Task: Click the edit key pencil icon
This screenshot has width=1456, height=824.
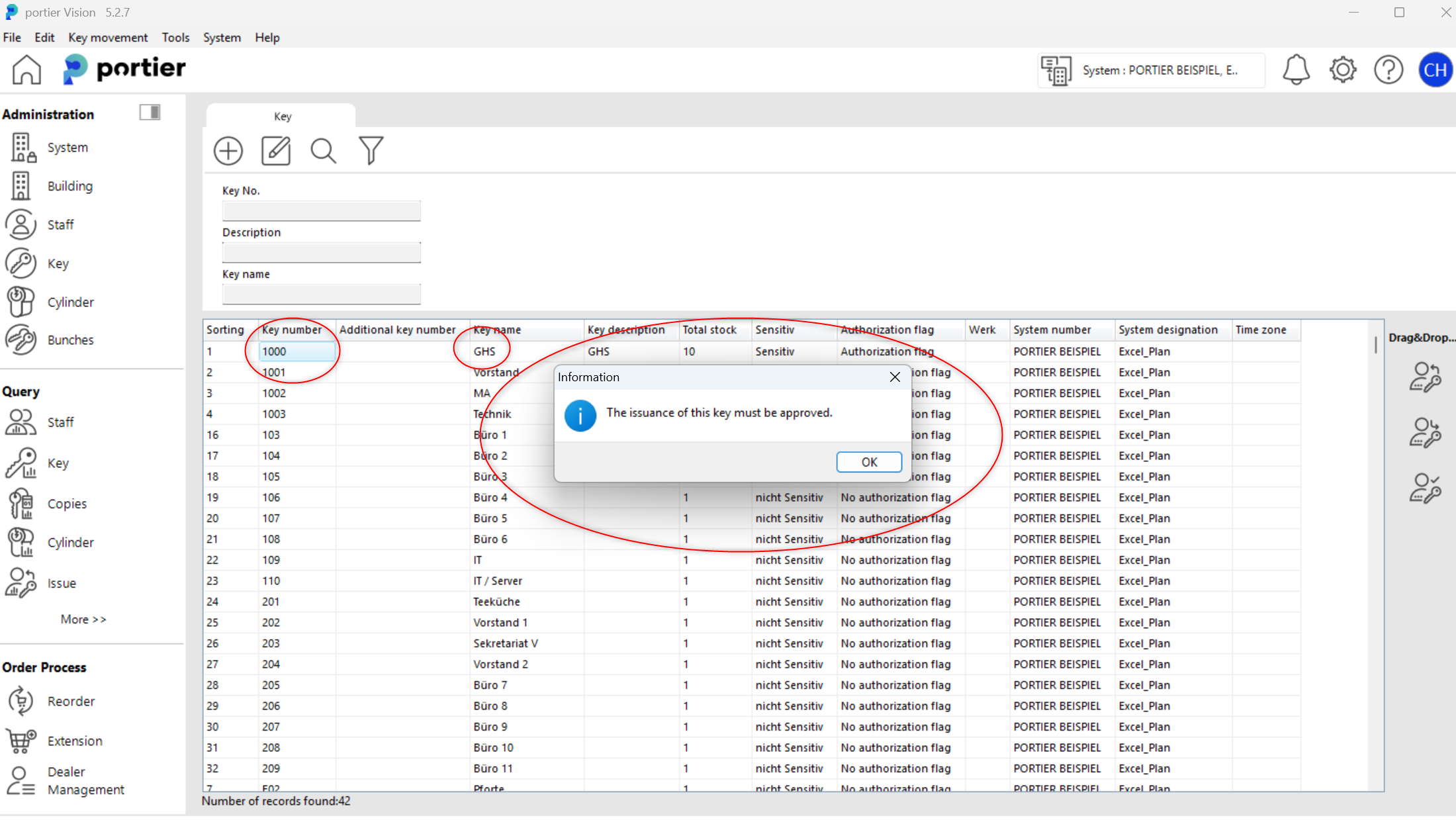Action: coord(276,151)
